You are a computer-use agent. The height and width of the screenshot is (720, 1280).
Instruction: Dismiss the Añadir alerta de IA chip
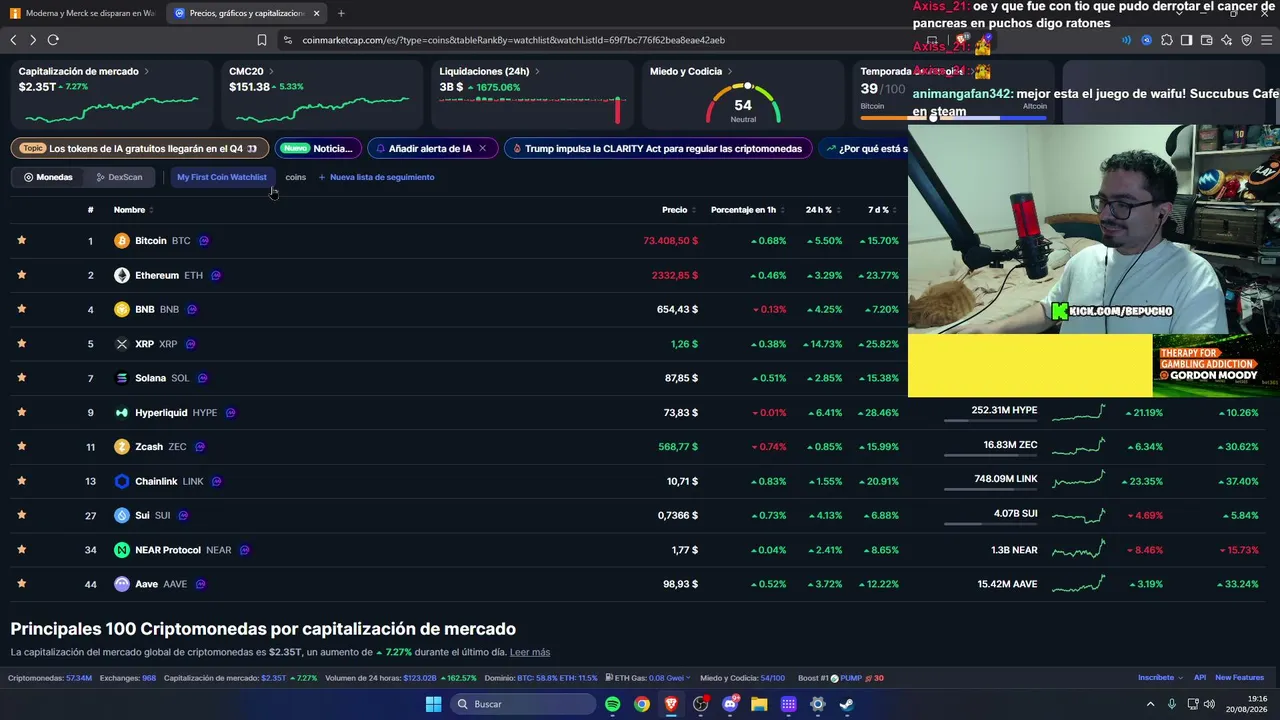482,148
